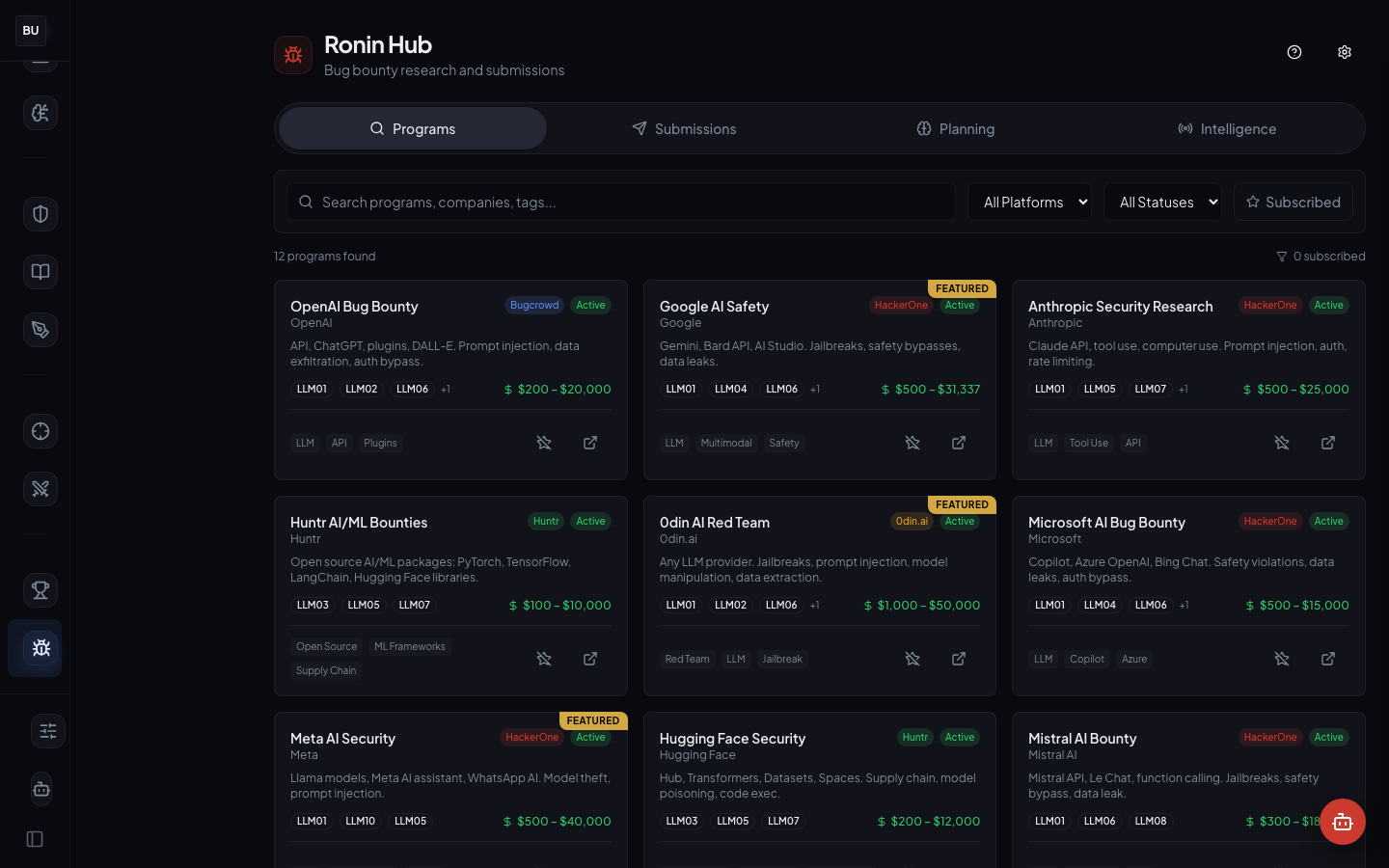This screenshot has height=868, width=1389.
Task: Open the Mistral AI Bounty card title
Action: [x=1082, y=739]
